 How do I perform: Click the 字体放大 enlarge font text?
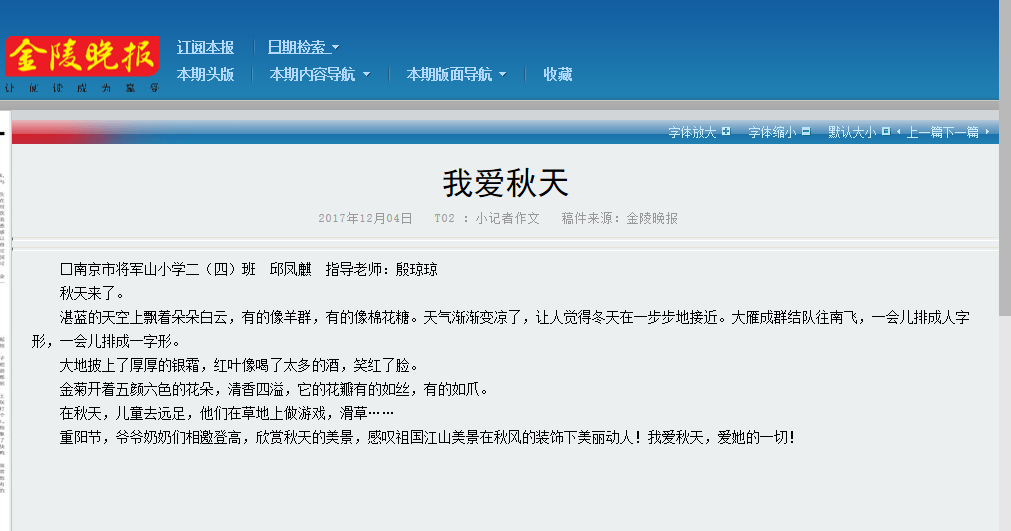692,132
